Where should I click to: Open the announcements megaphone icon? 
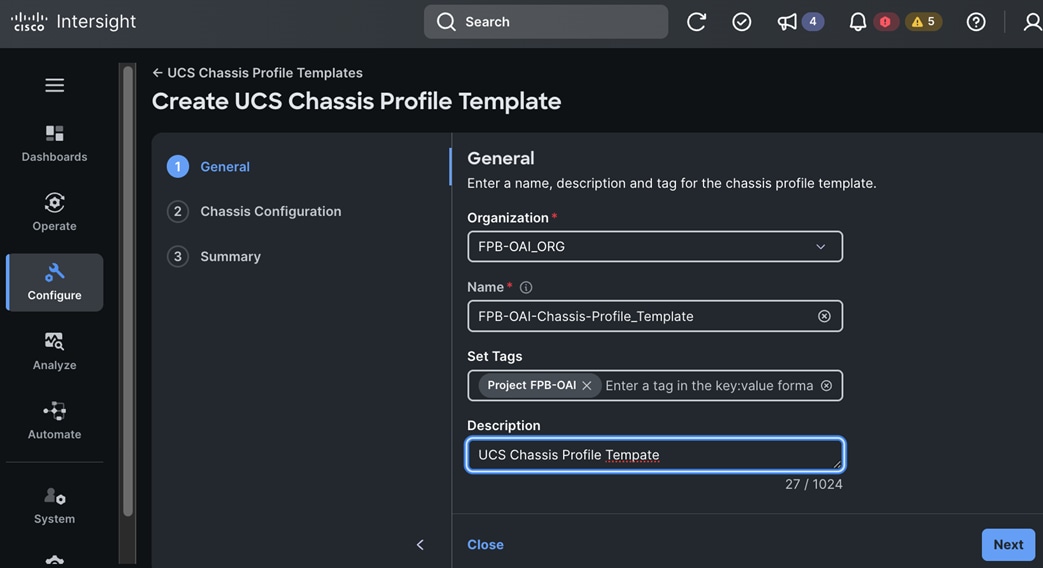pos(787,22)
